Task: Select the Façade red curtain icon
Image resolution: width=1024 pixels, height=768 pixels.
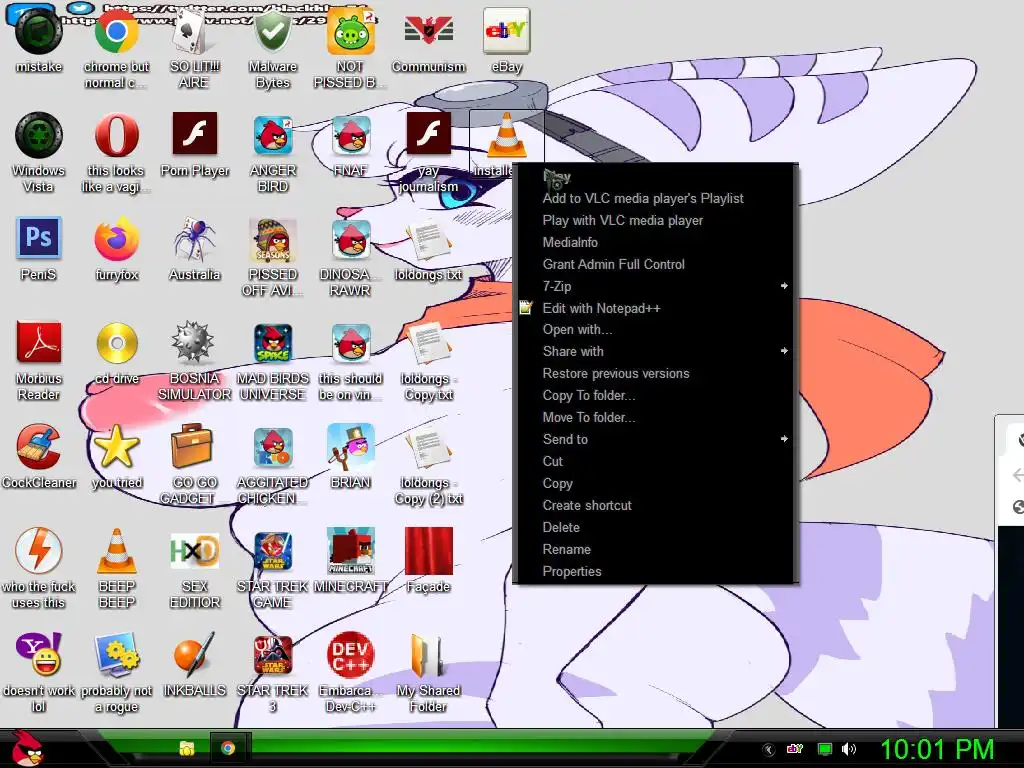Action: click(x=428, y=551)
